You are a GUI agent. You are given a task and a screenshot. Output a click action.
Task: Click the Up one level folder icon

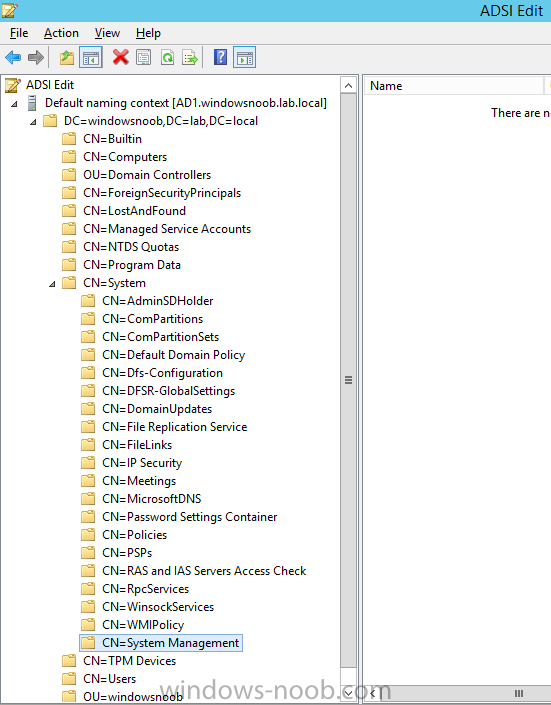point(67,58)
